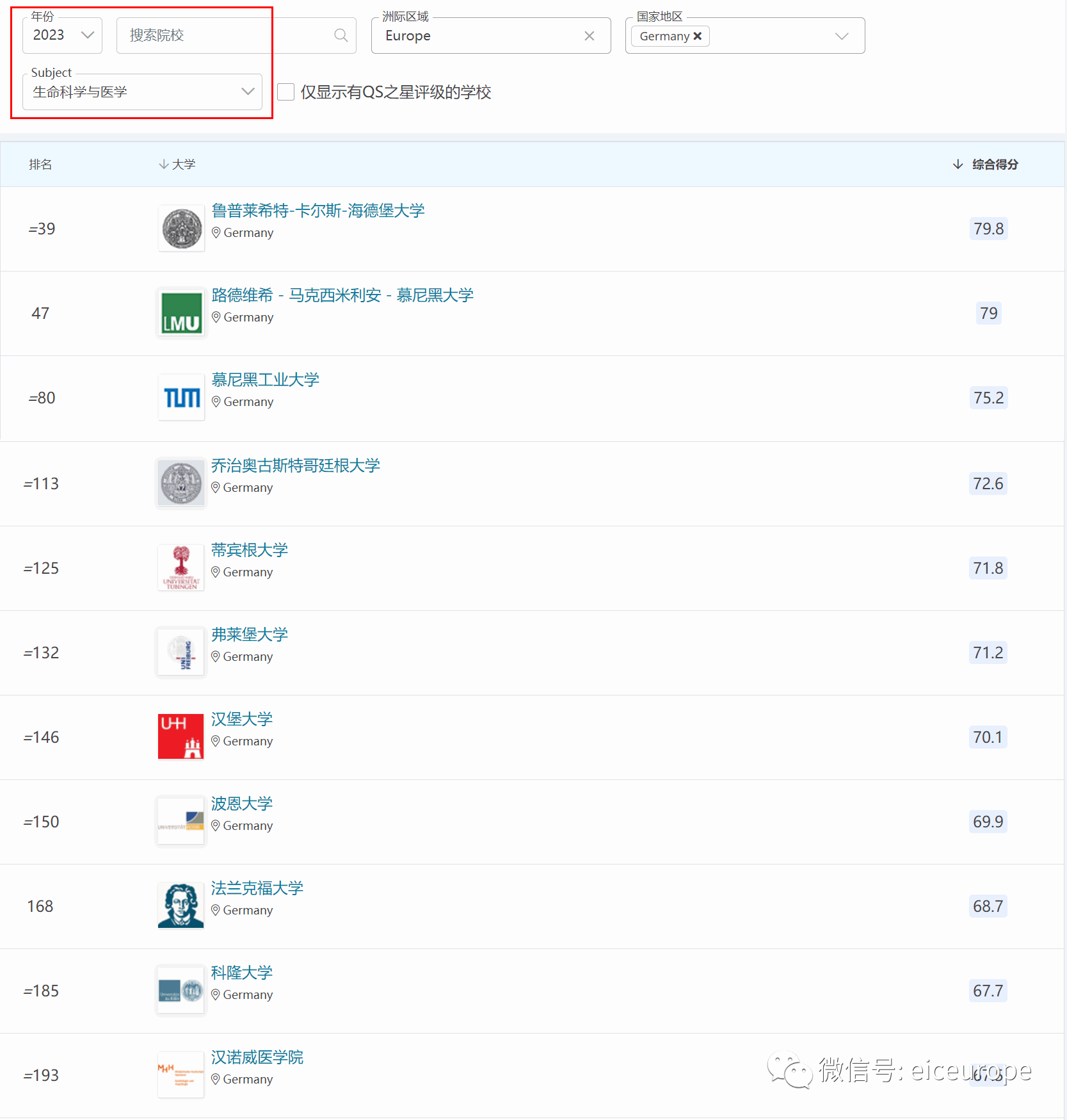
Task: Open the Subject dropdown
Action: [x=142, y=92]
